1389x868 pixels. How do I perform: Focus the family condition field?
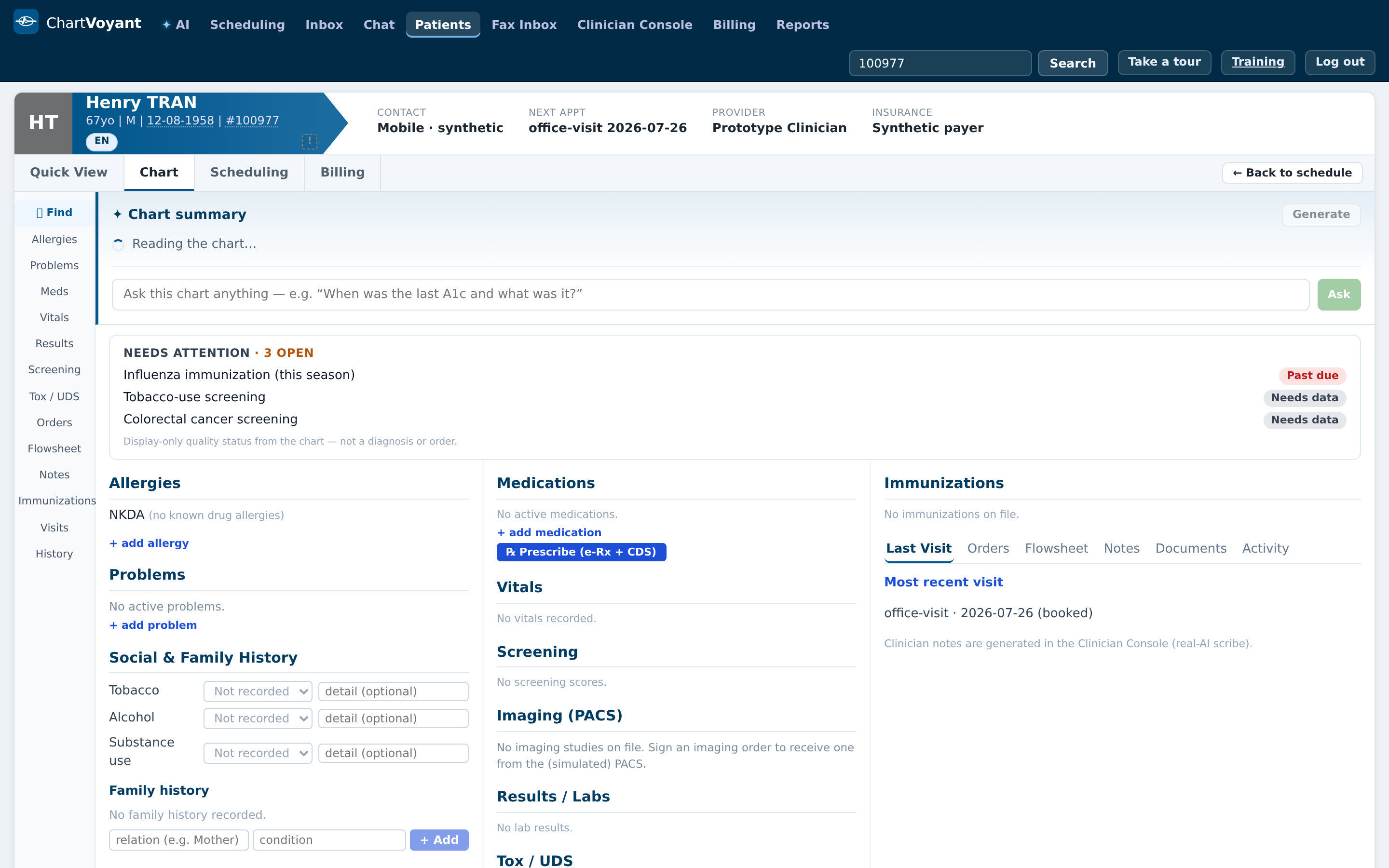pos(329,840)
